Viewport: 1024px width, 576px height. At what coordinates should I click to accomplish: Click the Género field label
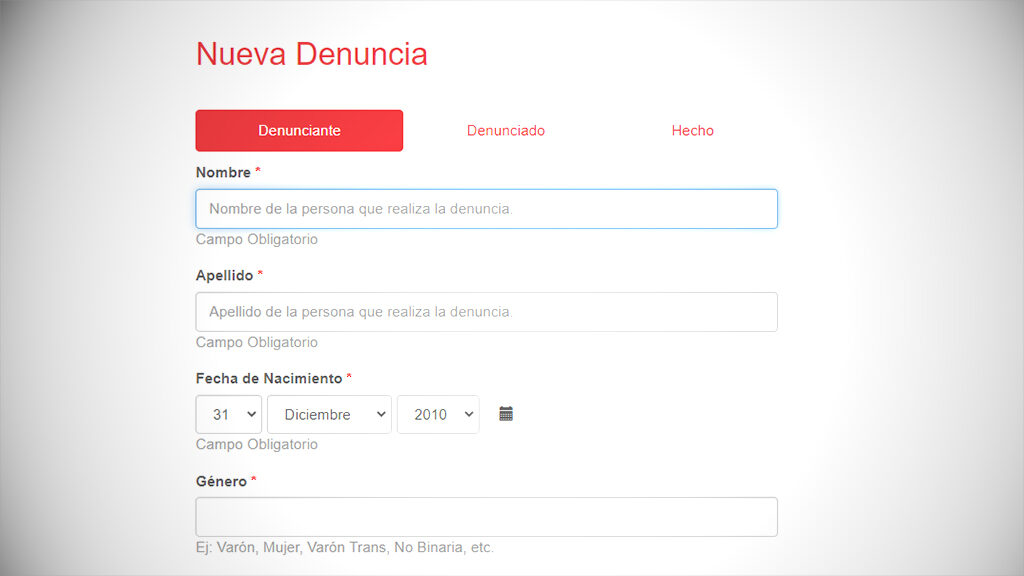point(221,482)
